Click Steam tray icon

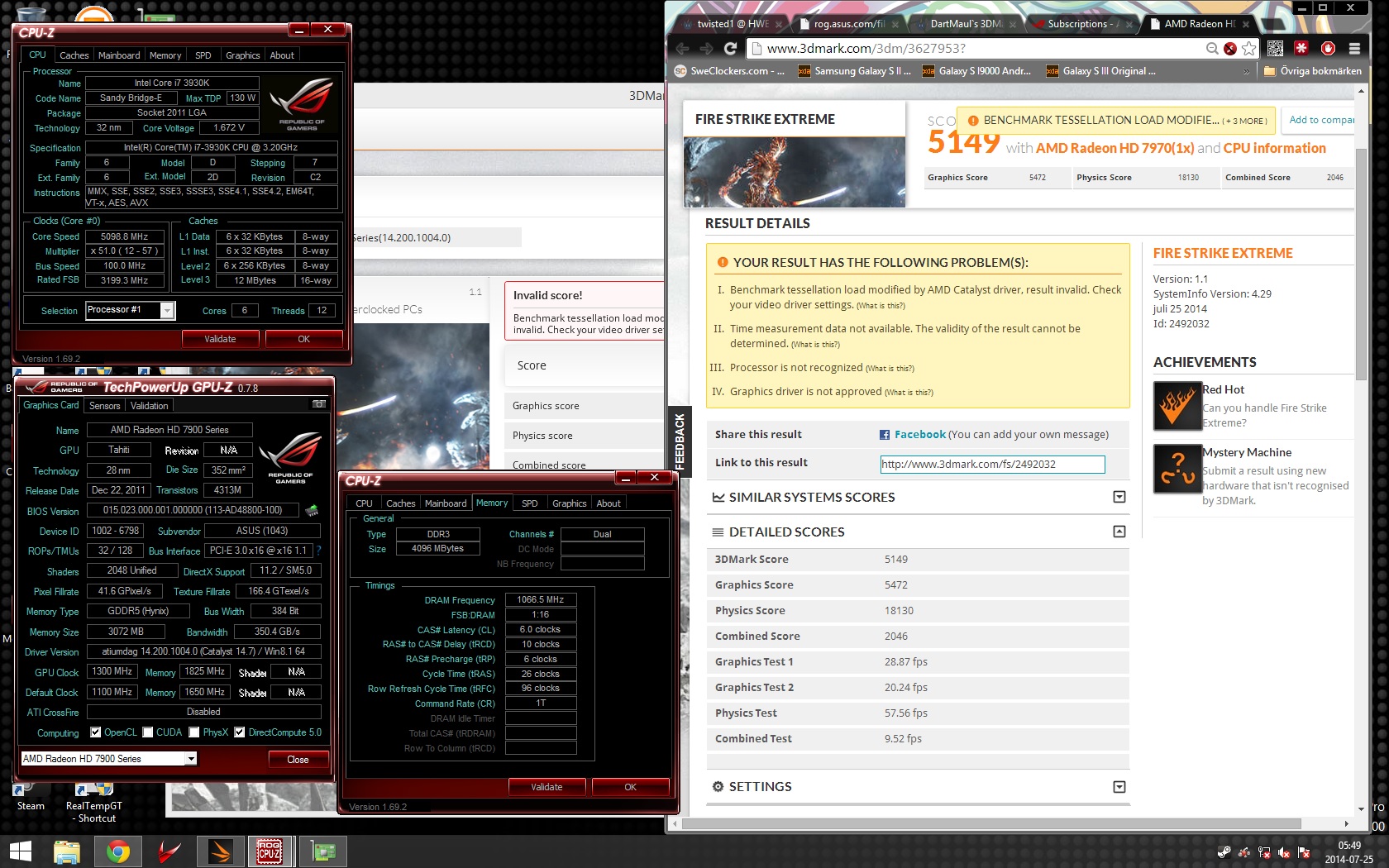[1224, 852]
